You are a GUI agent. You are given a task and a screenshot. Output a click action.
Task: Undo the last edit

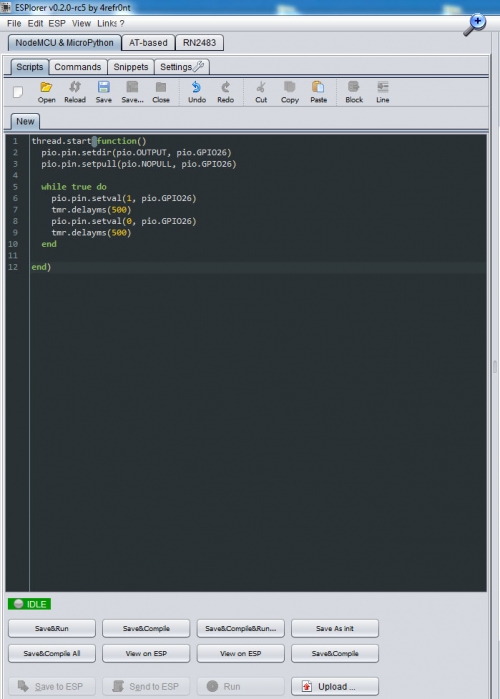pos(197,92)
